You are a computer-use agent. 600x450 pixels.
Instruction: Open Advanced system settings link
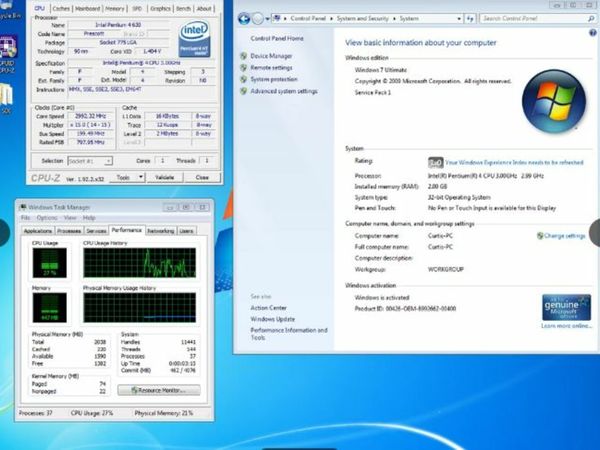pos(284,91)
